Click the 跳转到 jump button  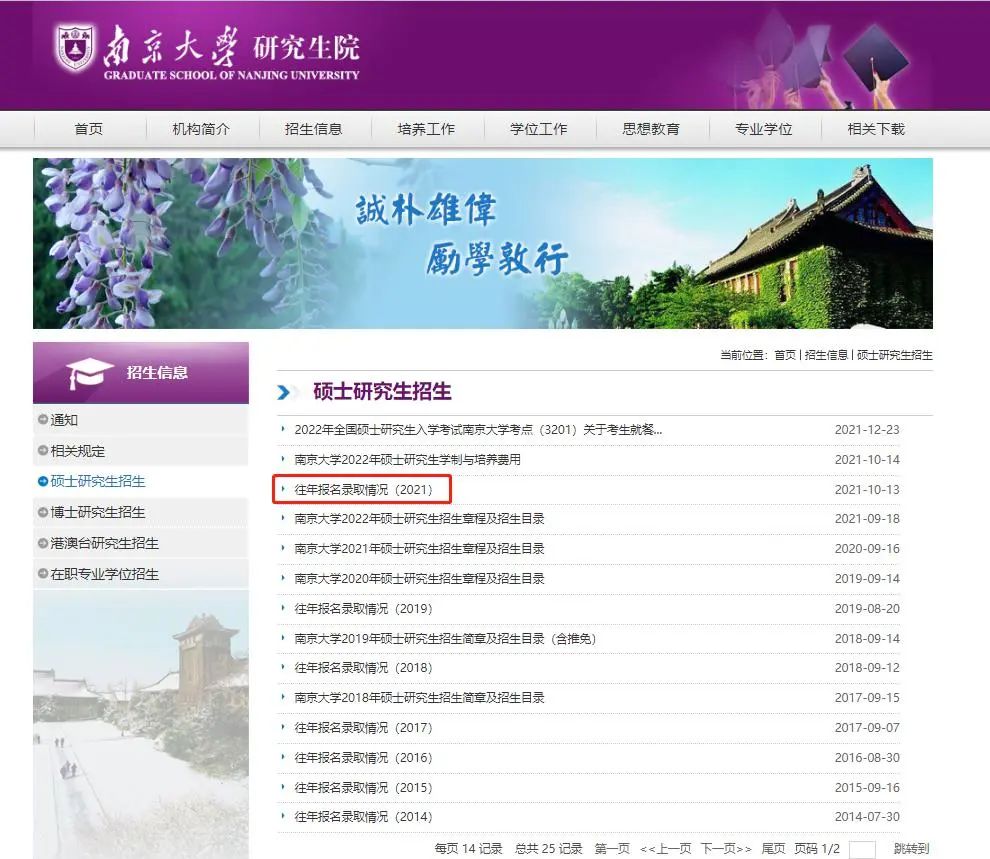point(912,849)
